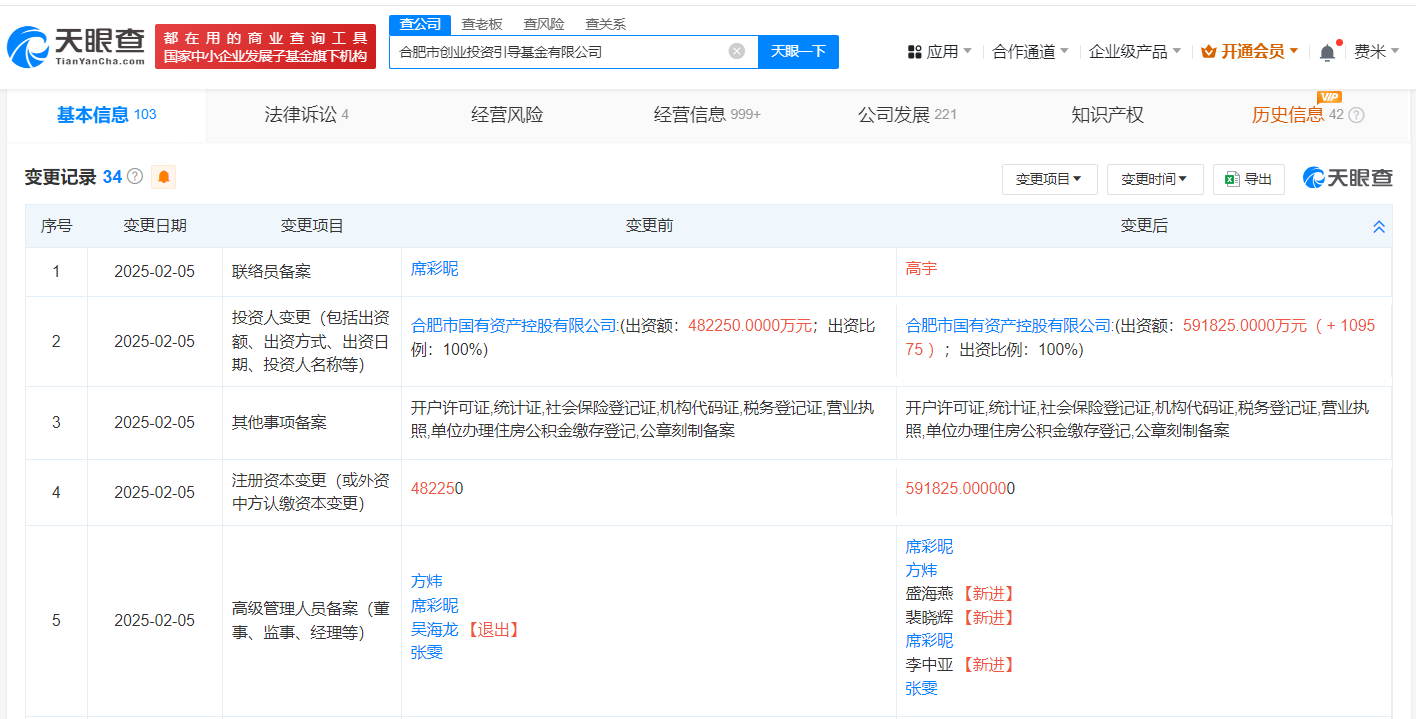Image resolution: width=1416 pixels, height=719 pixels.
Task: Export records with 导出 Excel button
Action: coord(1248,179)
